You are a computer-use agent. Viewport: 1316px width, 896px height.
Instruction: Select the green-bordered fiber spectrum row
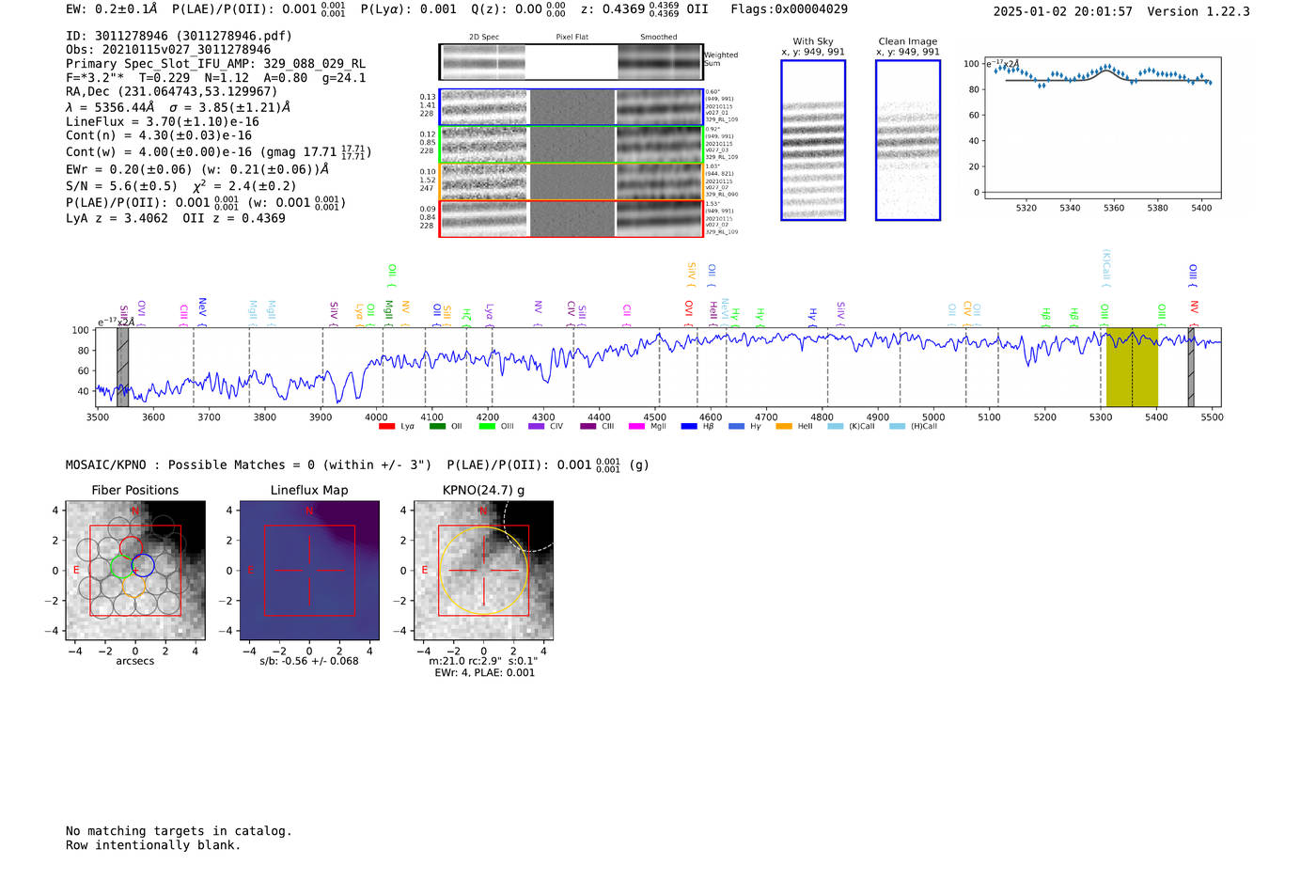571,145
